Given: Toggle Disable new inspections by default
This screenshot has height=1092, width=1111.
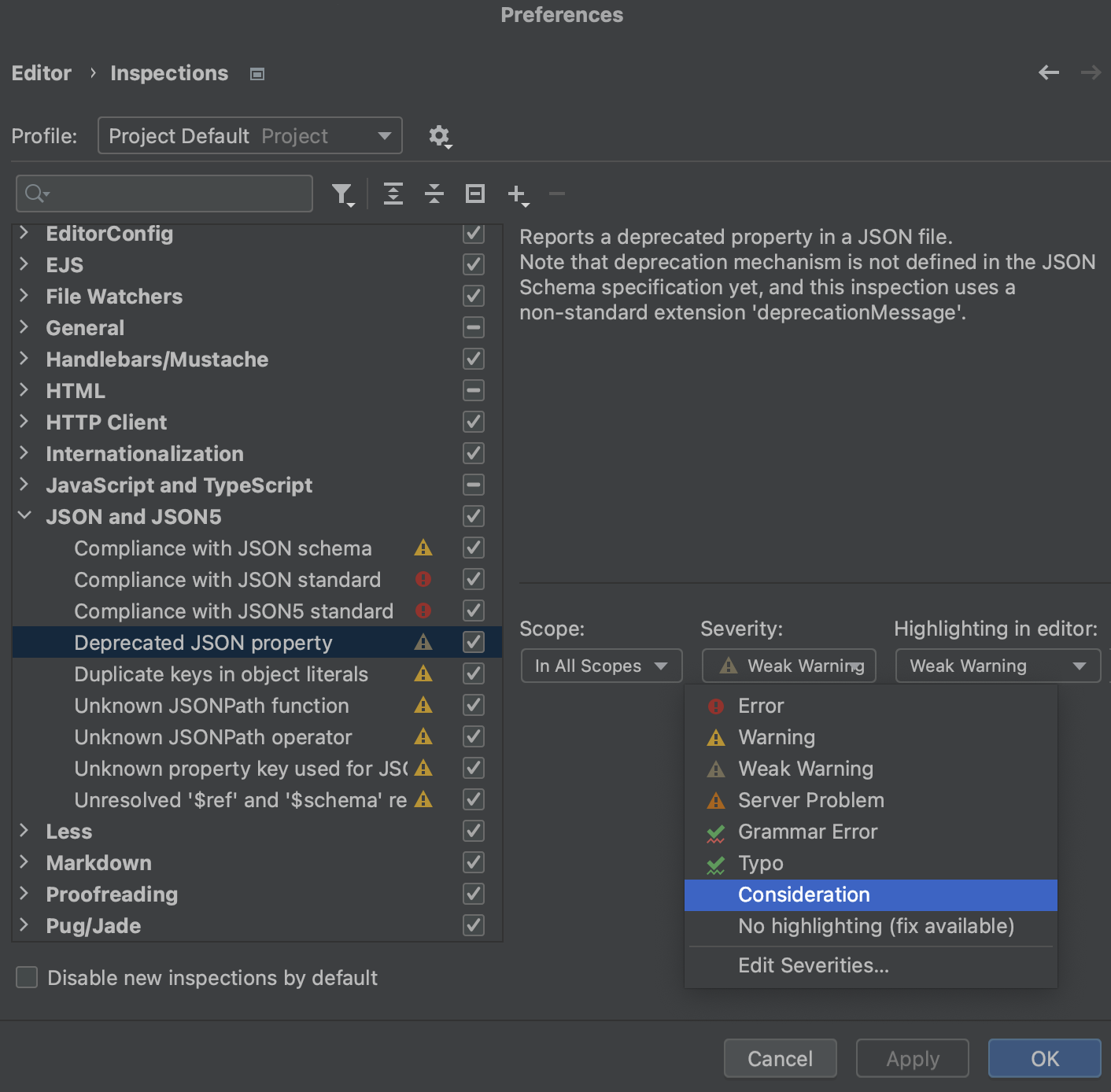Looking at the screenshot, I should click(x=28, y=977).
